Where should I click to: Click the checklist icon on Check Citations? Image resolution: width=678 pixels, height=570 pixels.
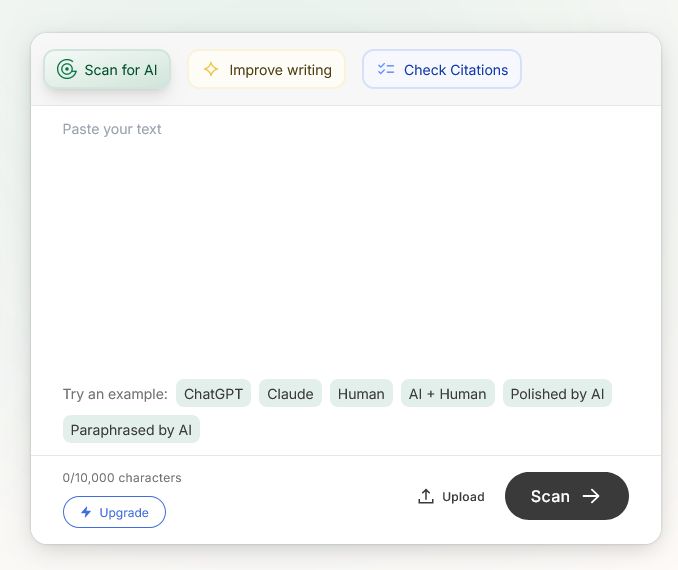coord(386,69)
